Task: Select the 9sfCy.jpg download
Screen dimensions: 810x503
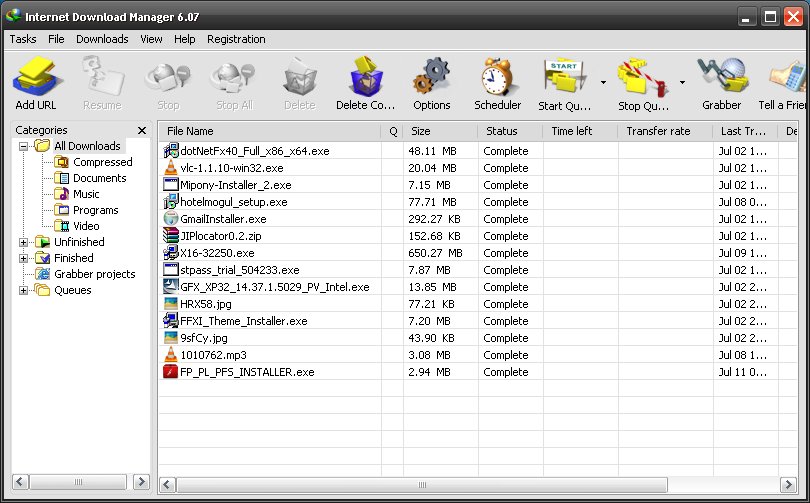Action: (204, 338)
